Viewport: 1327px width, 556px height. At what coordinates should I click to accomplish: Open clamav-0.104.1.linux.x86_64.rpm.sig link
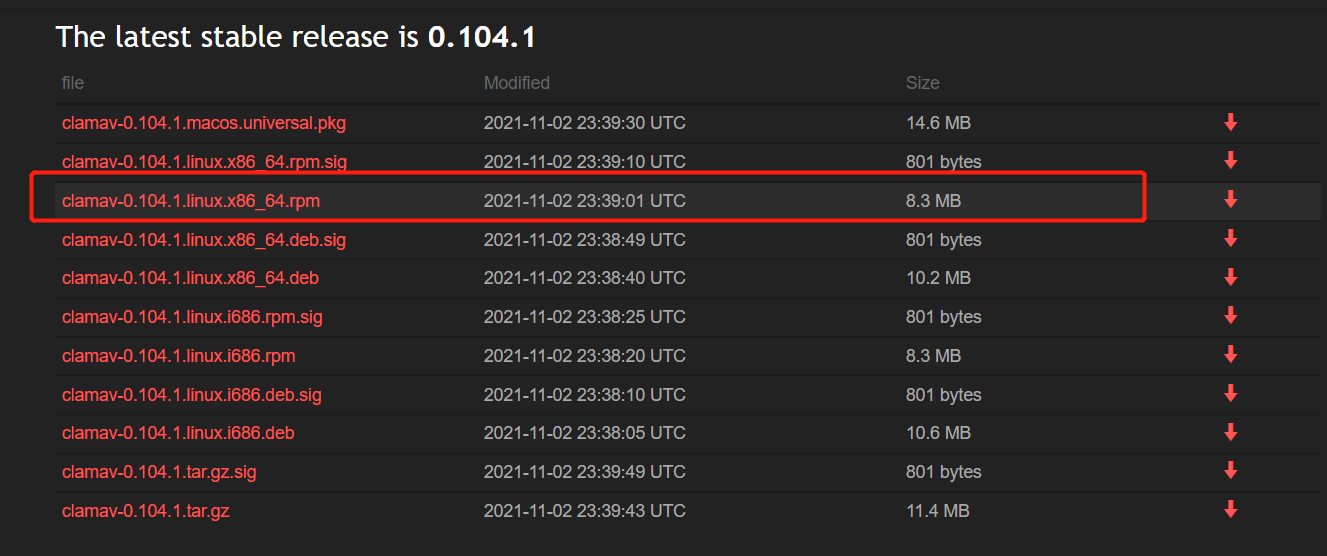[205, 162]
